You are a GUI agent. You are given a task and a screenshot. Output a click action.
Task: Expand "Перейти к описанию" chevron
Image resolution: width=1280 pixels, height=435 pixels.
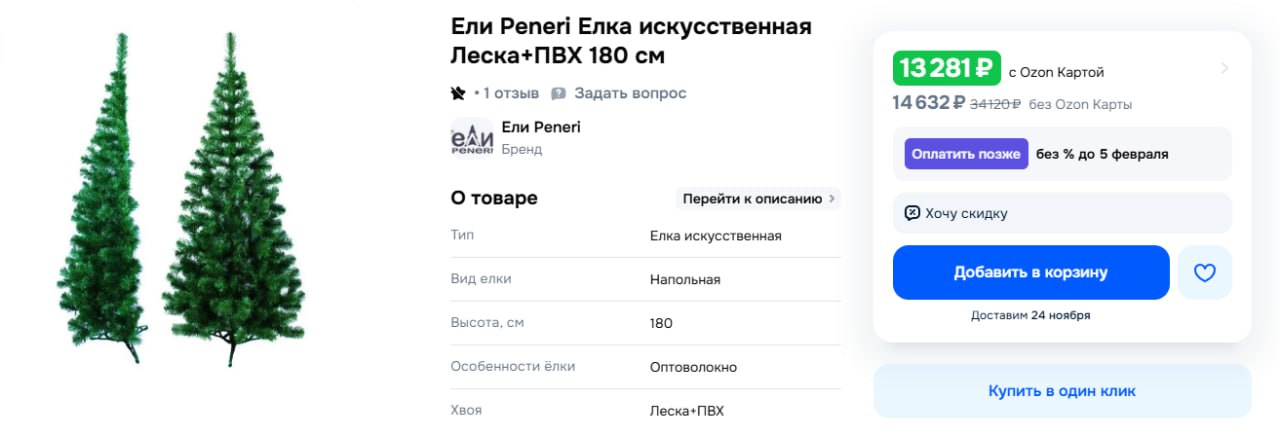(x=832, y=198)
